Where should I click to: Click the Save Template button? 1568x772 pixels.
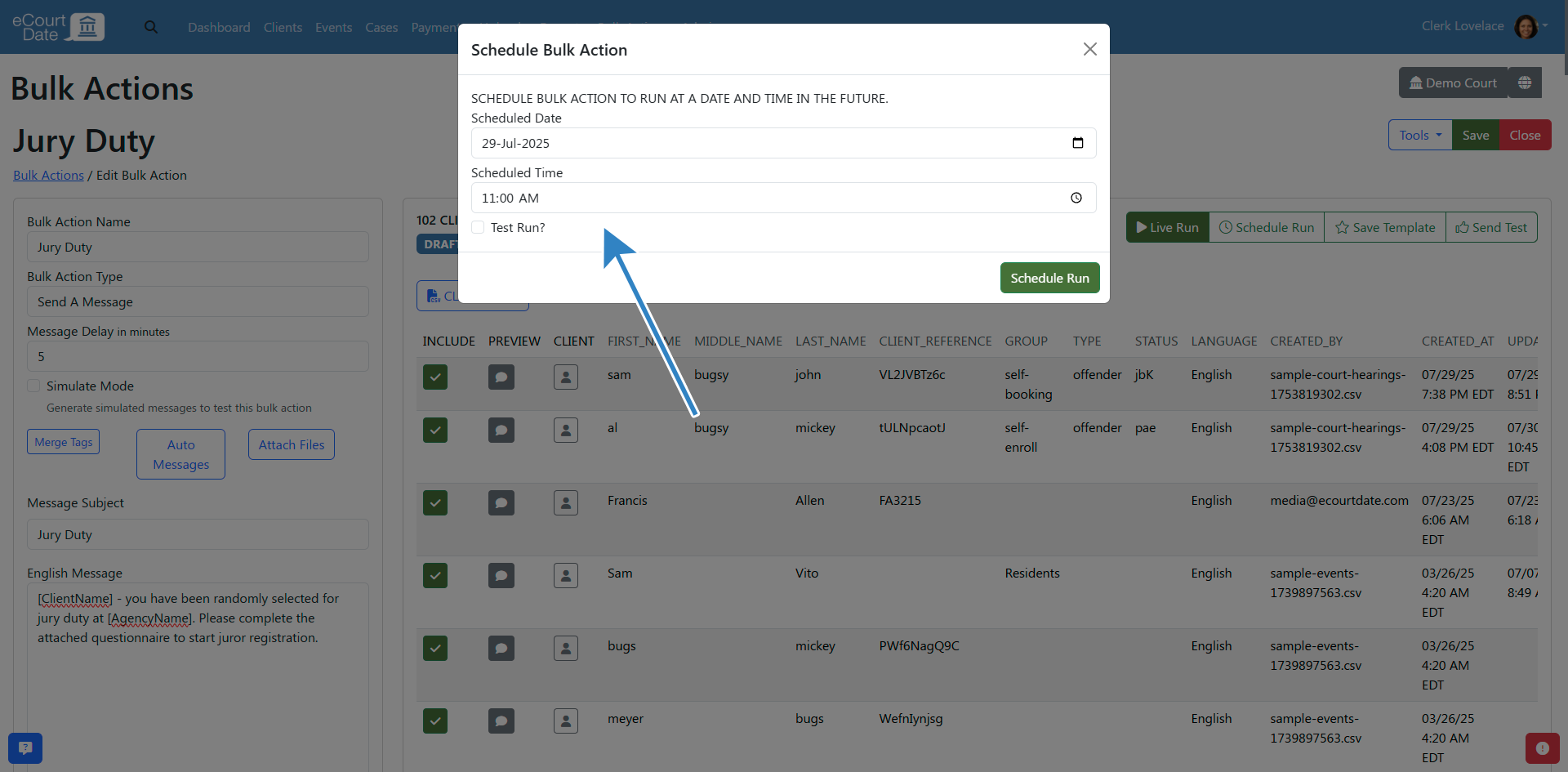pyautogui.click(x=1385, y=227)
